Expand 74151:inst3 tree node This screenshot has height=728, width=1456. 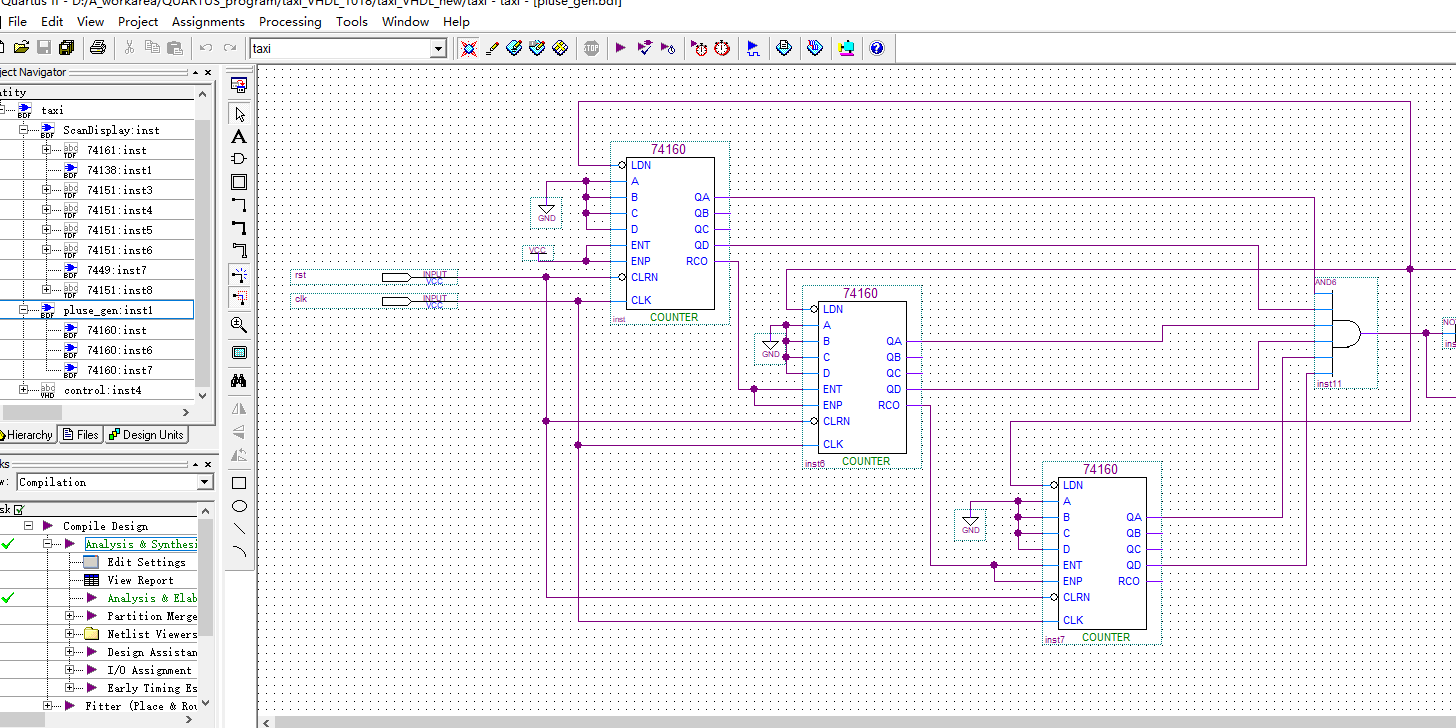click(46, 190)
